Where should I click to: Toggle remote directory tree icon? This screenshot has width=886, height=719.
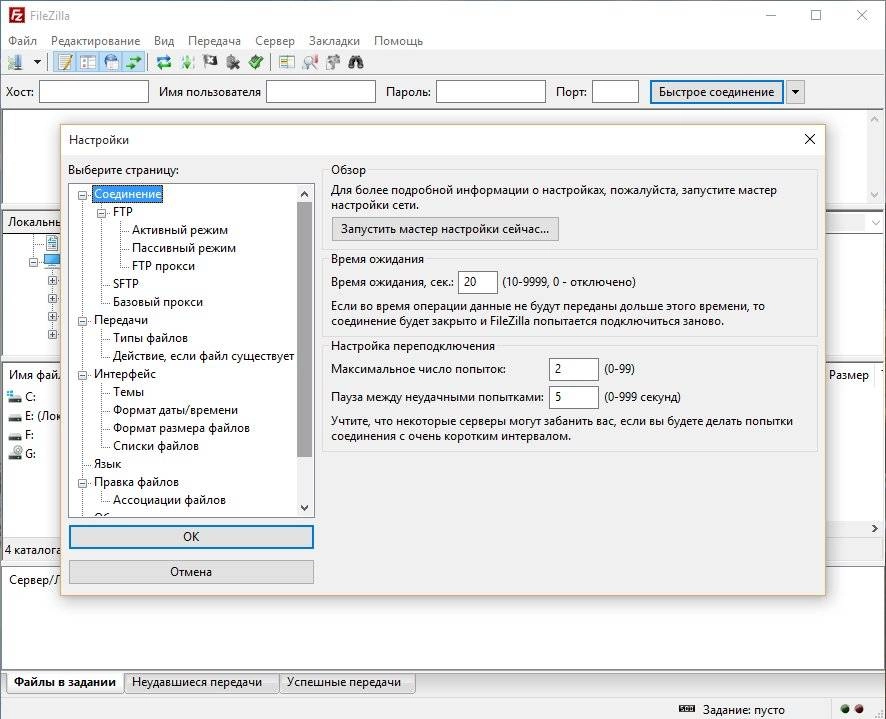[x=111, y=62]
